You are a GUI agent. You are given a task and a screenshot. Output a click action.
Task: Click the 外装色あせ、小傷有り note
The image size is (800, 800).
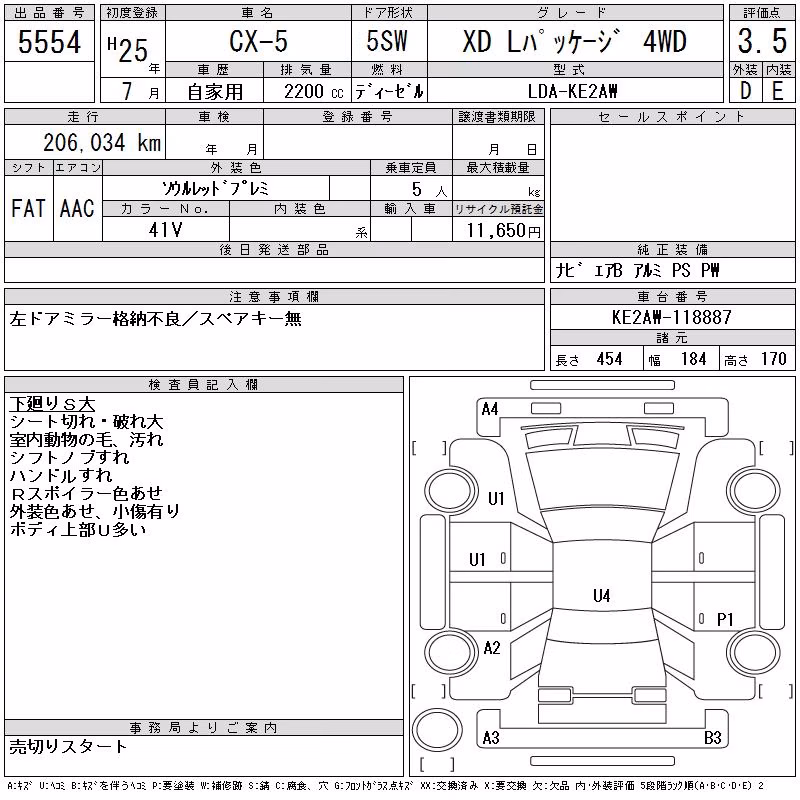coord(95,511)
